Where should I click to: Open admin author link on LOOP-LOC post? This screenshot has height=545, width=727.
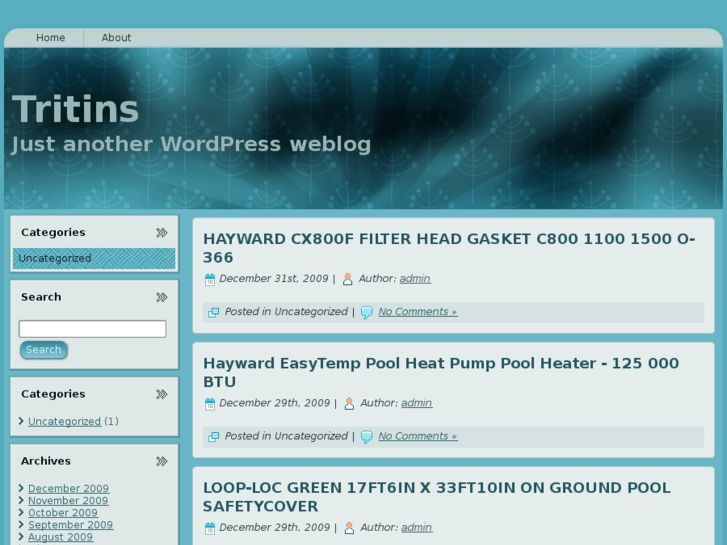(416, 527)
